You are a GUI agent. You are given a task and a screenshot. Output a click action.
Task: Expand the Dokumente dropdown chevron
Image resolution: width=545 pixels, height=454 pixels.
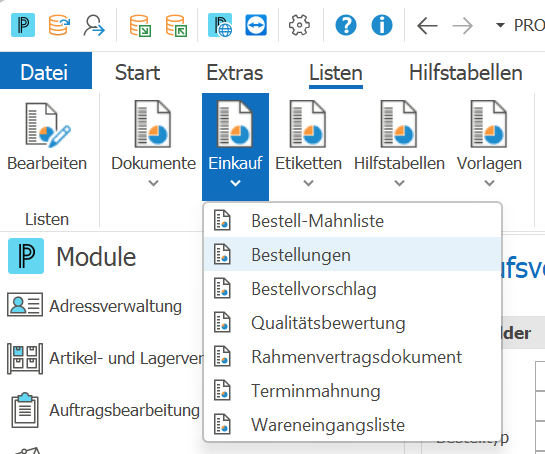tap(153, 183)
